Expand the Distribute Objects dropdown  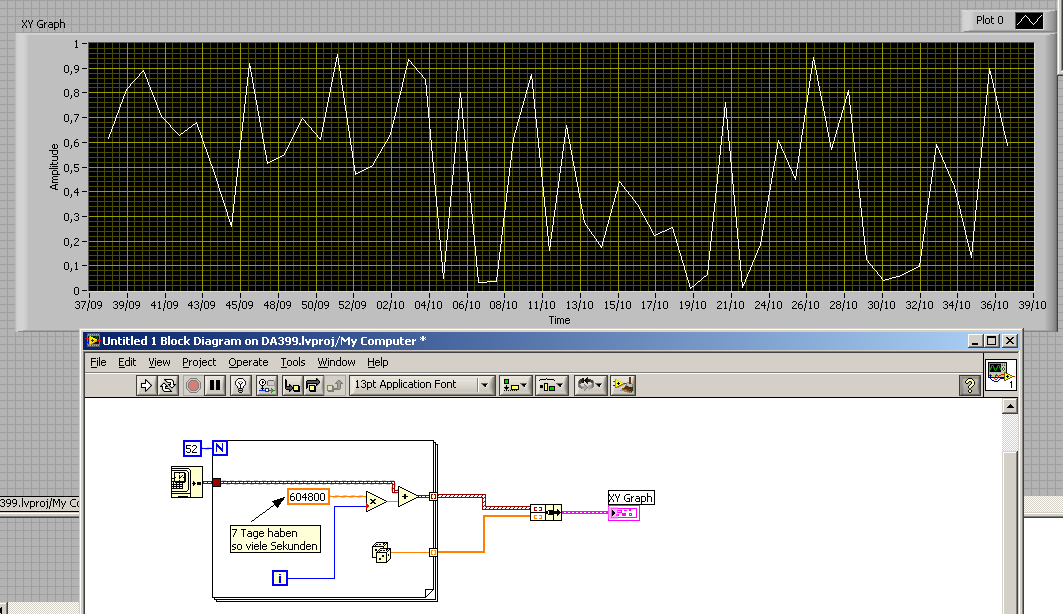tap(552, 385)
